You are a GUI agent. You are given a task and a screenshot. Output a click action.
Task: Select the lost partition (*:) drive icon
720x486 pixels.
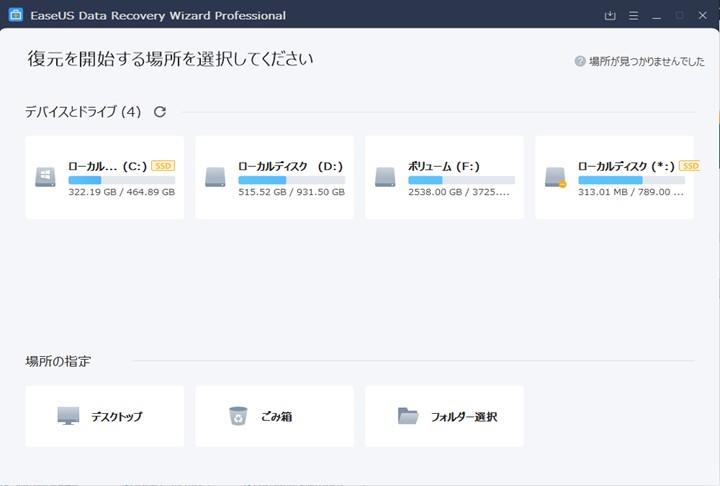tap(556, 177)
